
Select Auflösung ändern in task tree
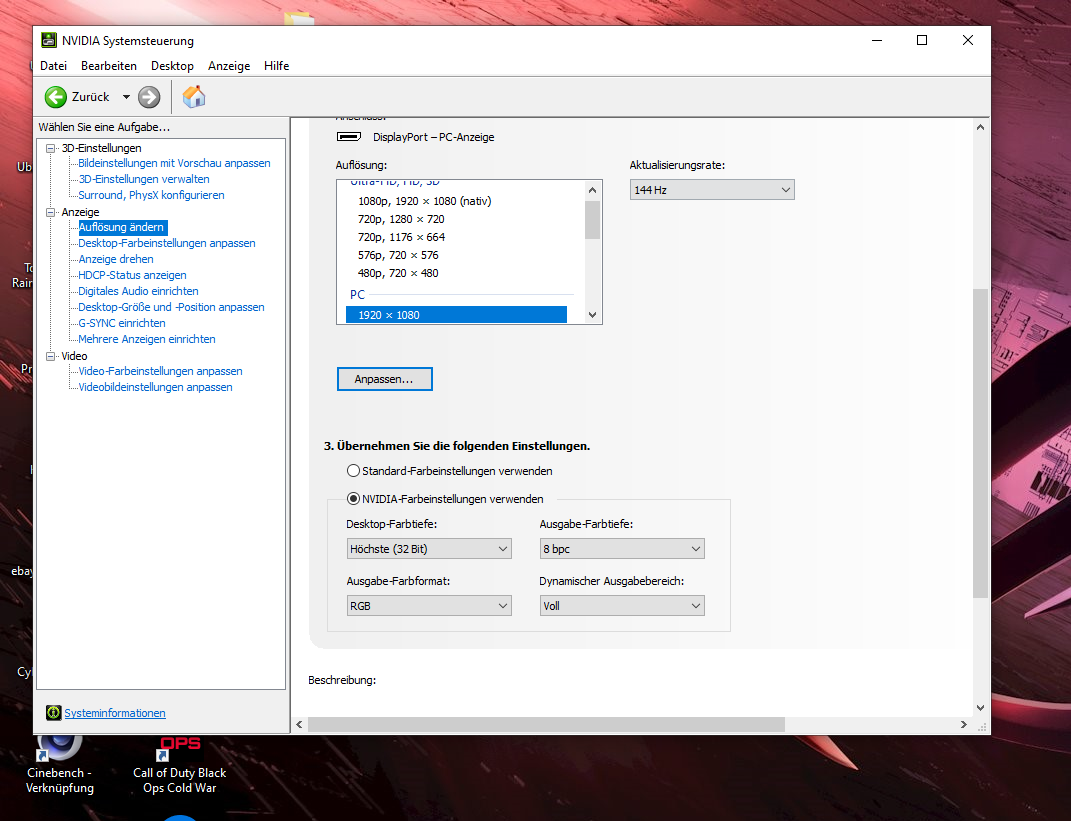tap(122, 227)
